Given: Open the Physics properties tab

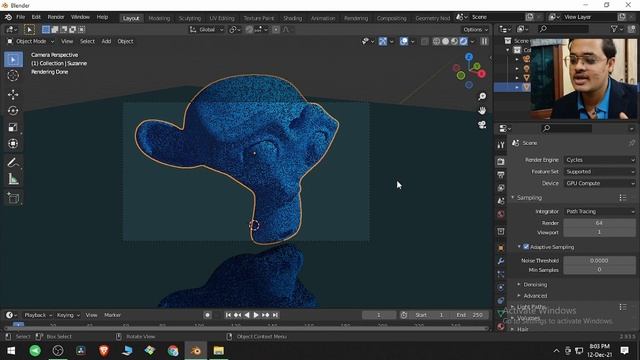Looking at the screenshot, I should click(501, 287).
